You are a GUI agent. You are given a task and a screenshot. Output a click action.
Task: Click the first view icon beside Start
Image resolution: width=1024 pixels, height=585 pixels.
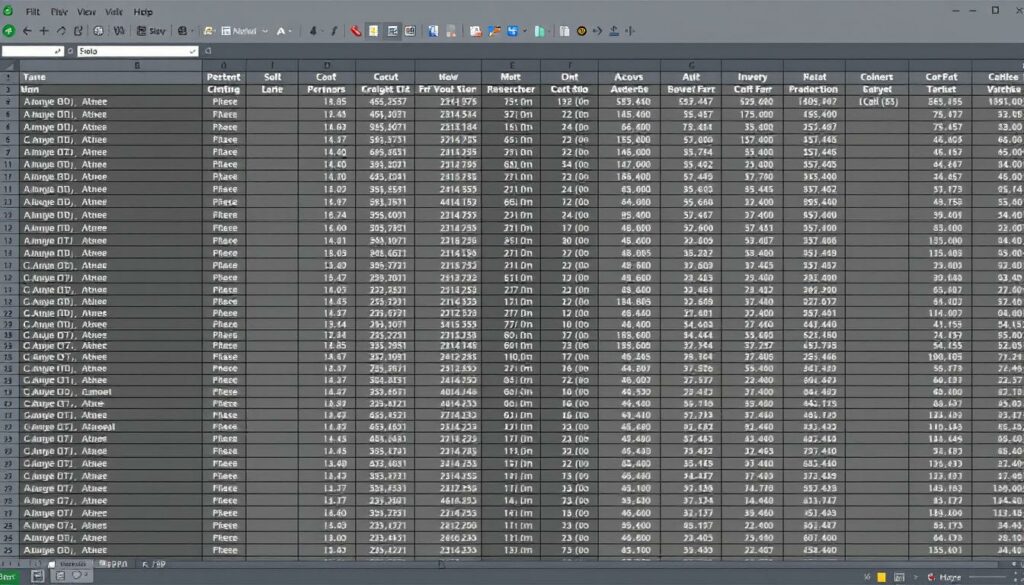pyautogui.click(x=37, y=576)
